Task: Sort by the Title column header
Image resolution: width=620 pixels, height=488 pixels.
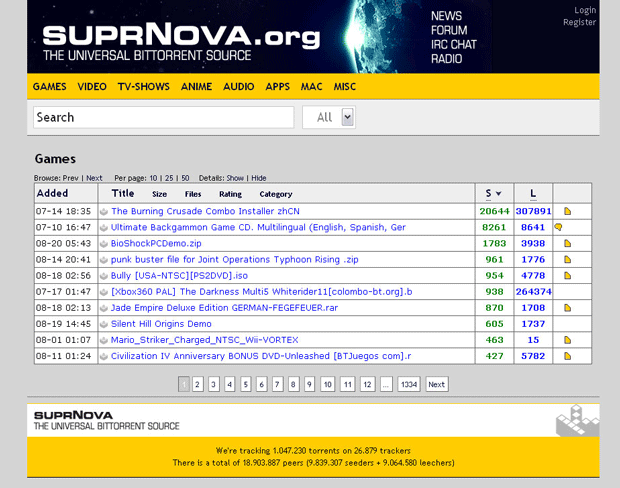Action: pyautogui.click(x=123, y=193)
